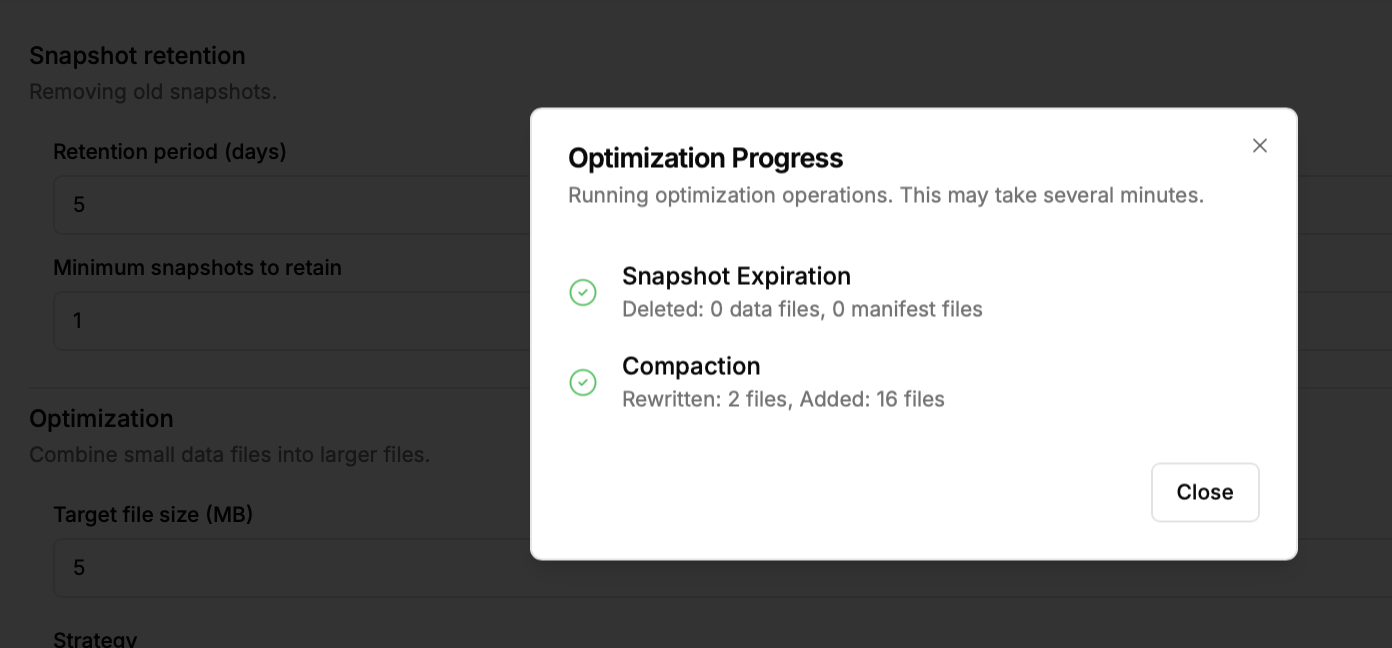Click the Snapshot Expiration green checkmark icon
The image size is (1392, 648).
[583, 292]
